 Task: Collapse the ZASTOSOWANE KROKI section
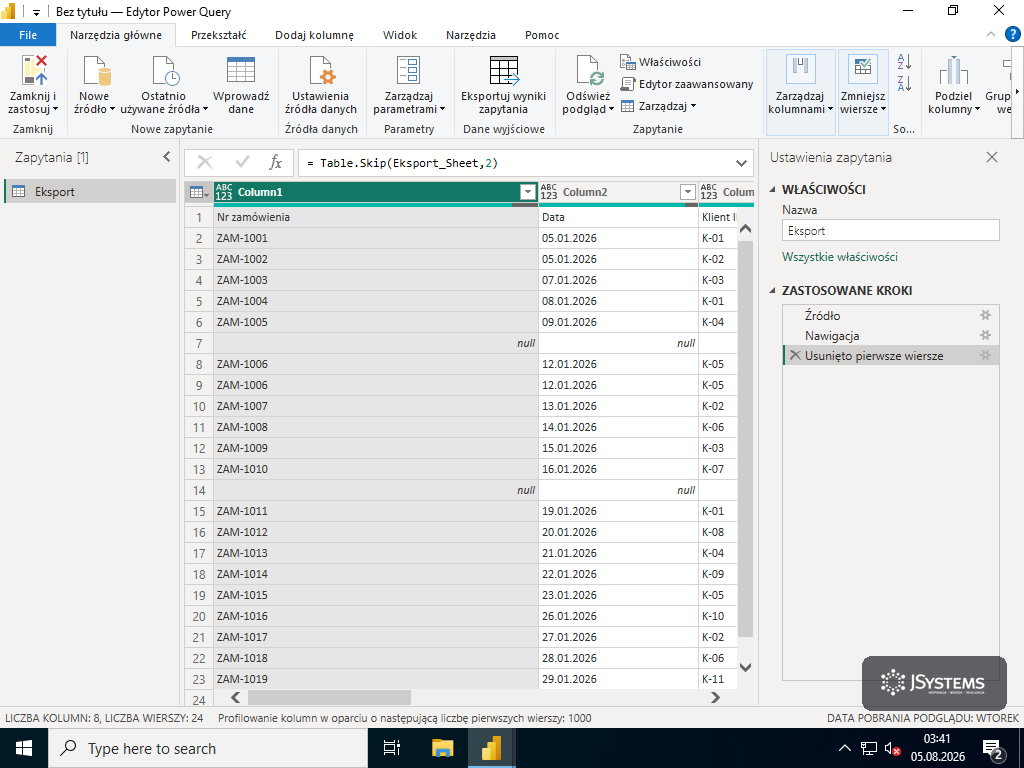click(774, 291)
